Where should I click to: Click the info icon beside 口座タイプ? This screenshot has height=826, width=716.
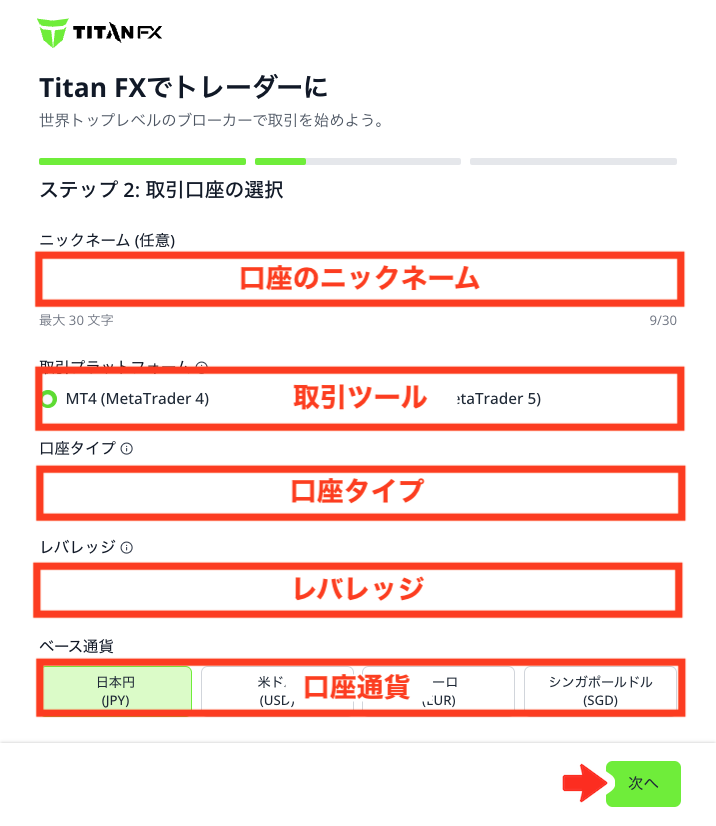click(x=126, y=449)
